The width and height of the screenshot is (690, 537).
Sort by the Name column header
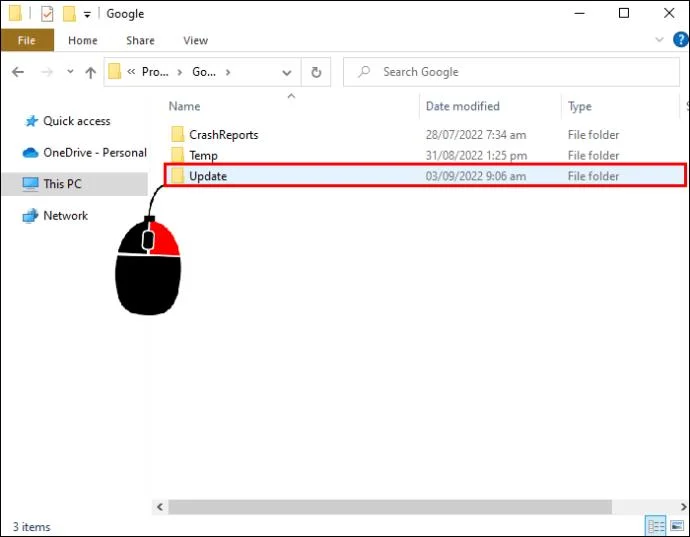184,106
